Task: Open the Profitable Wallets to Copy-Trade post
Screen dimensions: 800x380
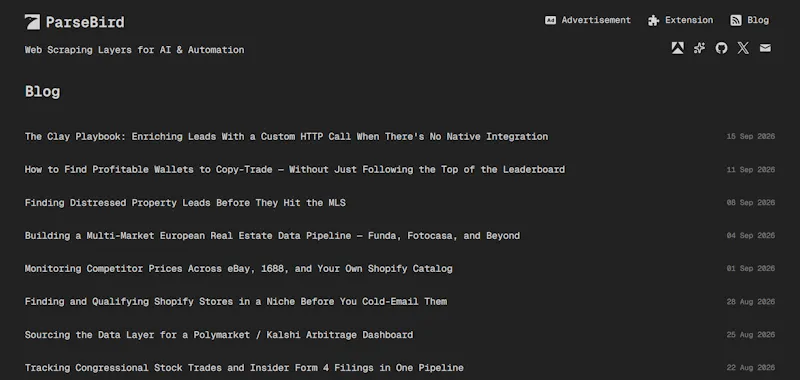Action: (295, 169)
